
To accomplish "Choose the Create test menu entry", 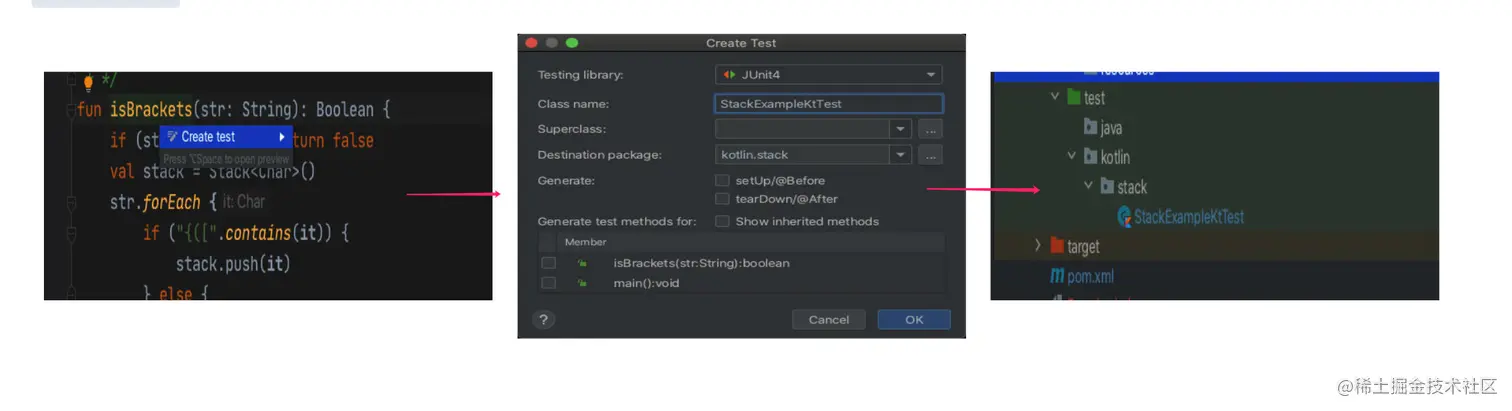I will [x=225, y=137].
